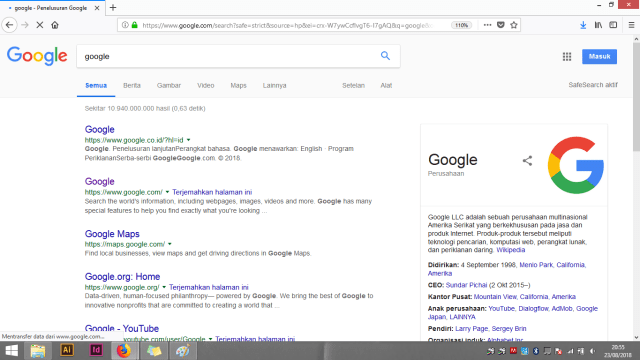Click the scrollbar down arrow
This screenshot has width=640, height=360.
(636, 338)
